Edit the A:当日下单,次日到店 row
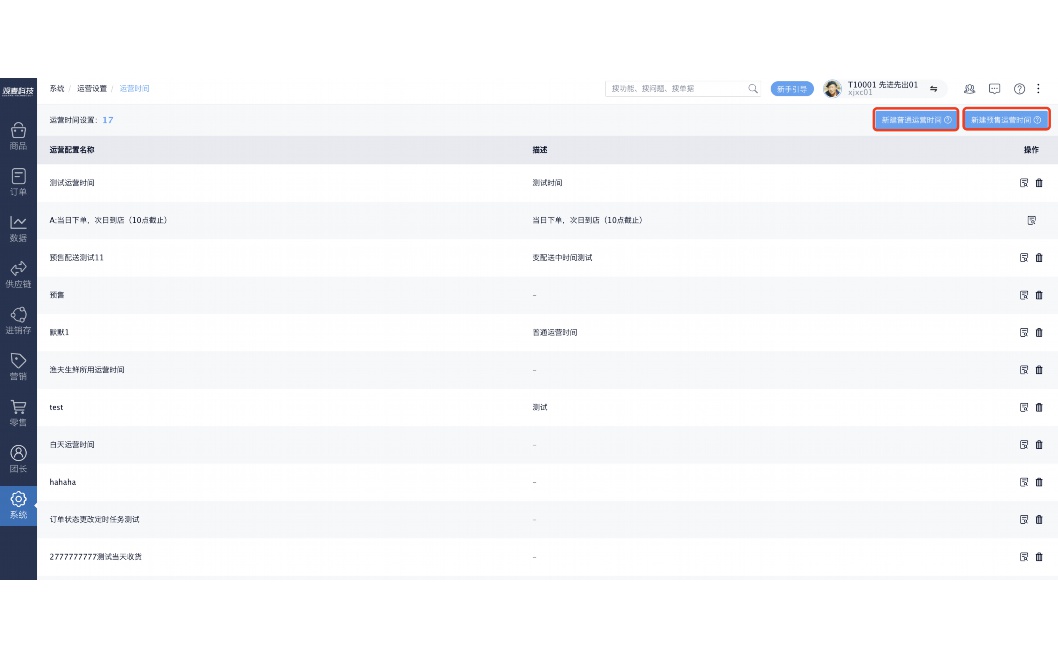 [1031, 220]
